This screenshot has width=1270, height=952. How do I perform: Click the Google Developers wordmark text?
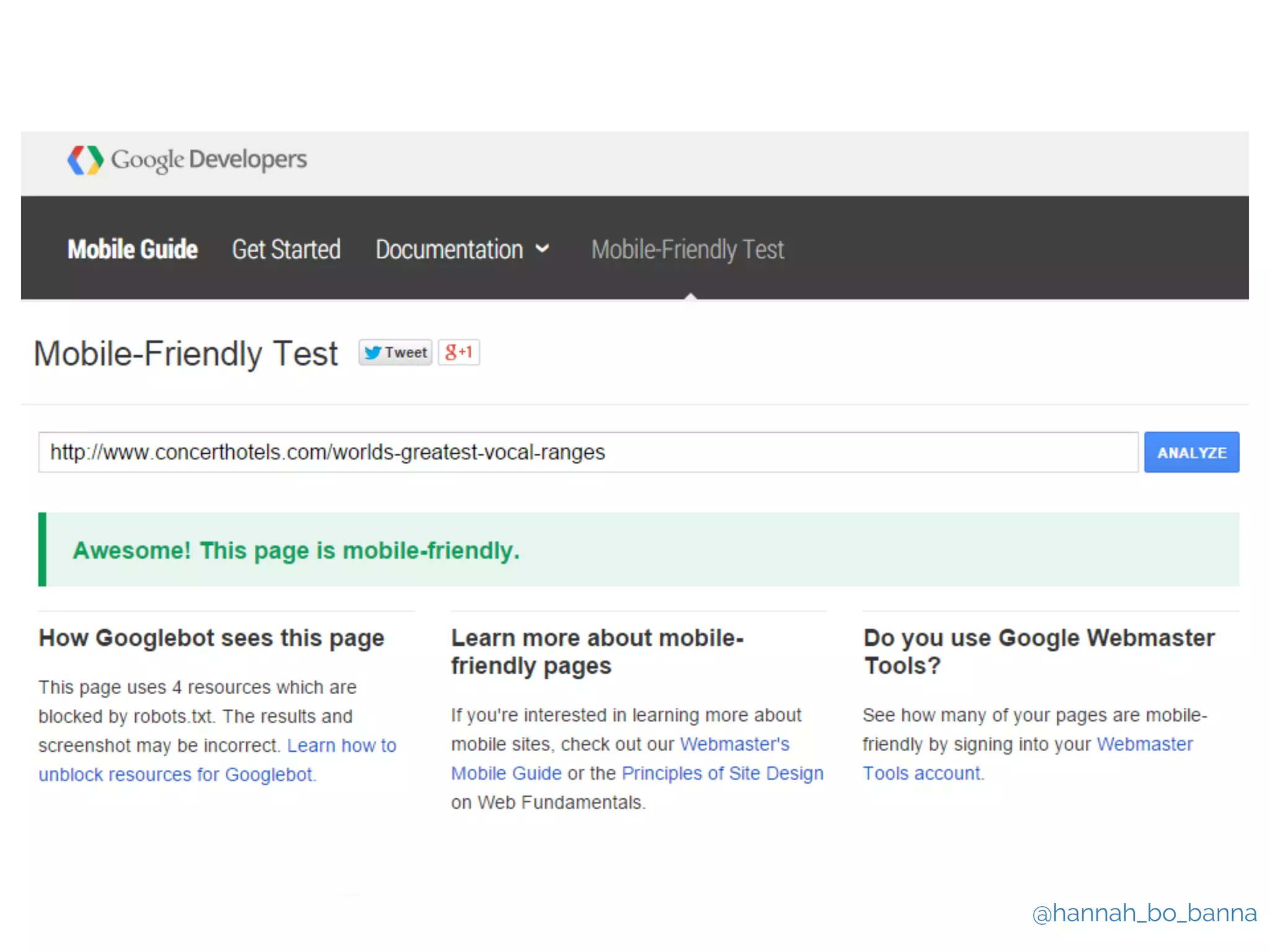[209, 160]
